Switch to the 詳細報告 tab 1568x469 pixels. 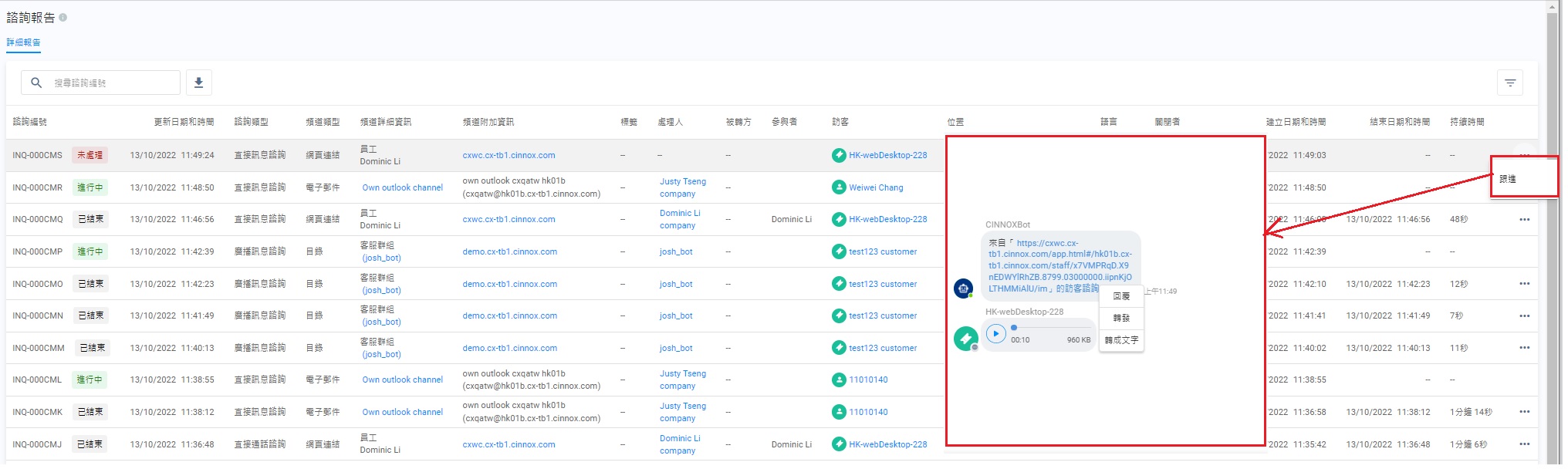(x=23, y=42)
